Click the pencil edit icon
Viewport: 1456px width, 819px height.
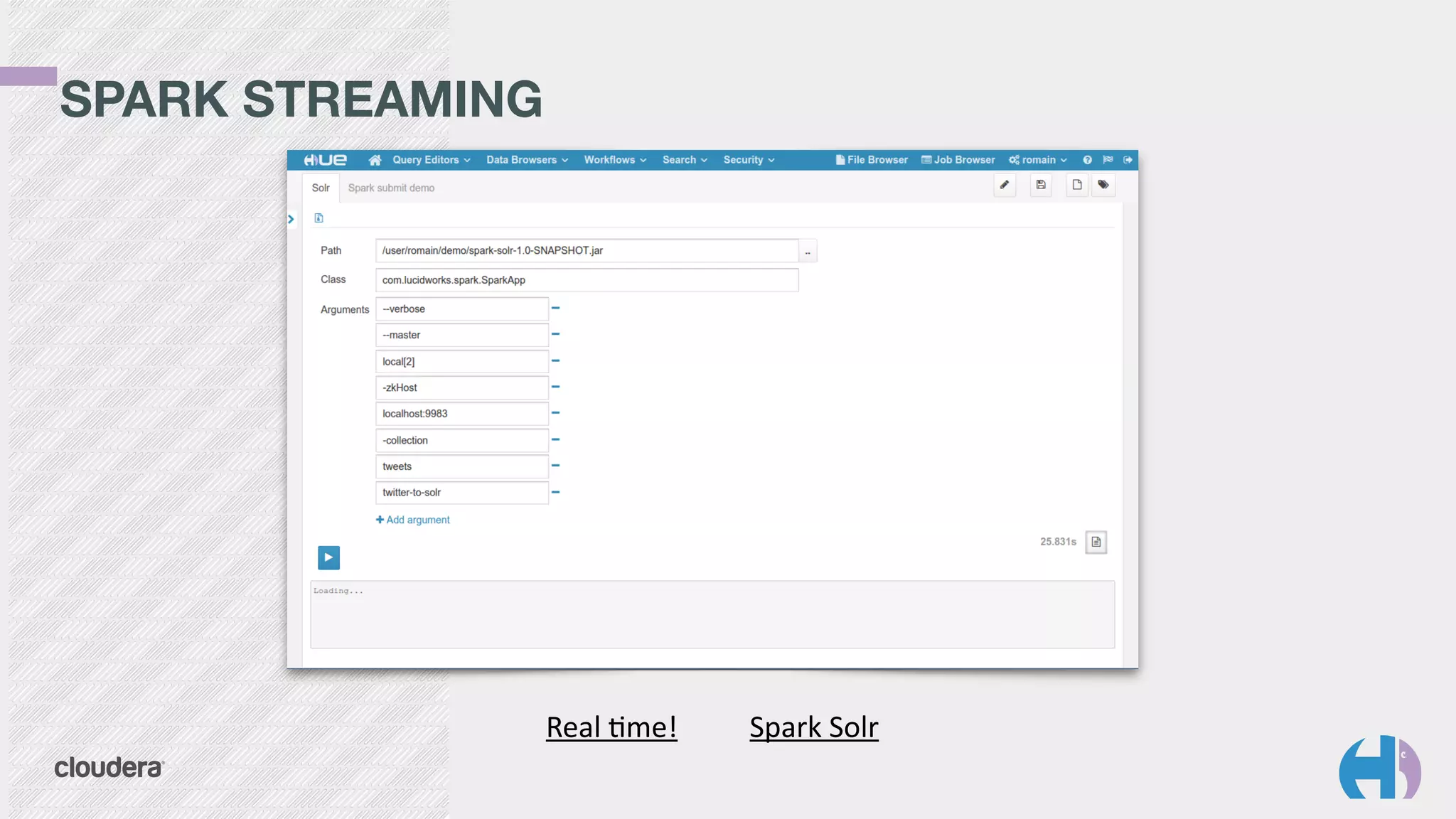coord(1005,186)
